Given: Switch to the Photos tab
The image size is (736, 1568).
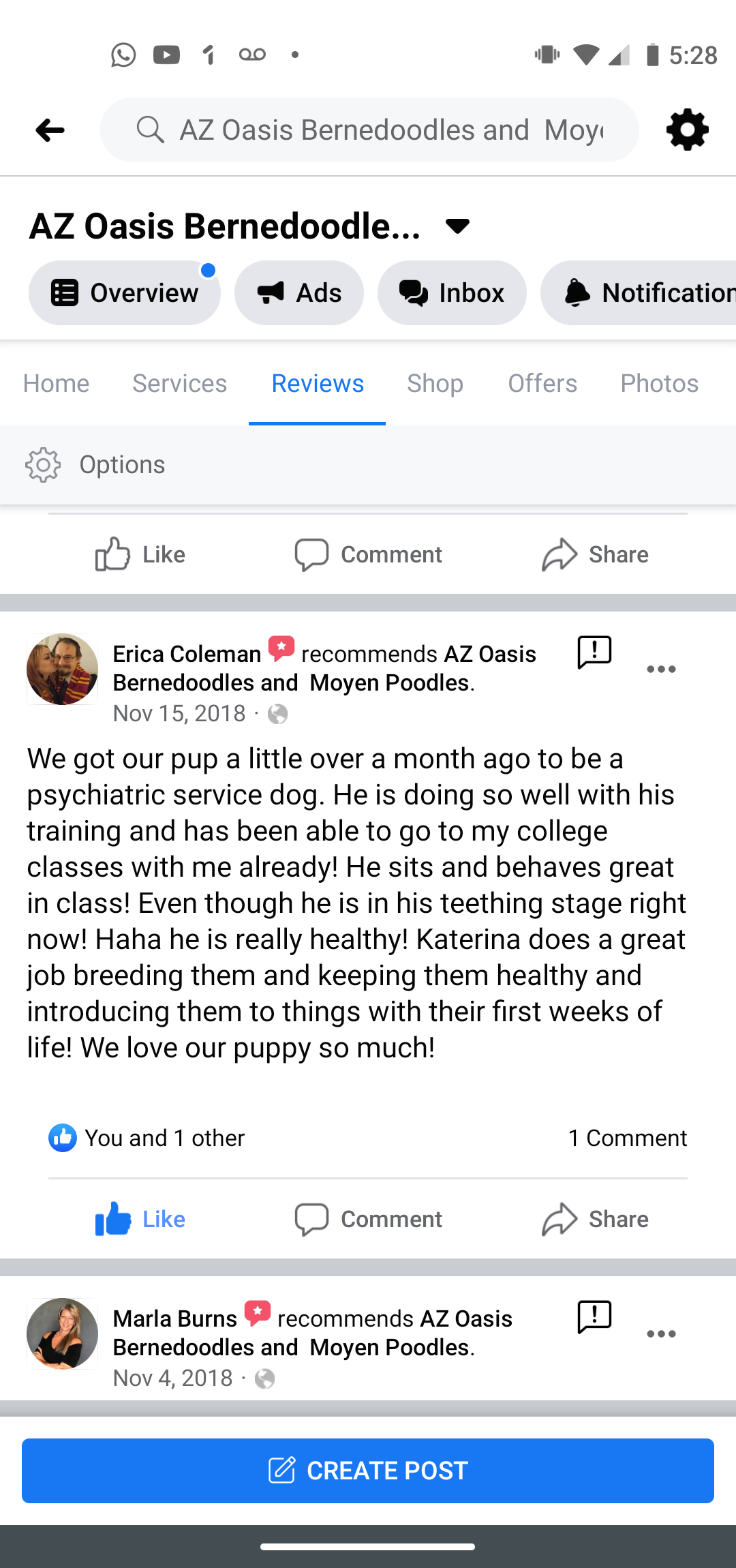Looking at the screenshot, I should (659, 383).
